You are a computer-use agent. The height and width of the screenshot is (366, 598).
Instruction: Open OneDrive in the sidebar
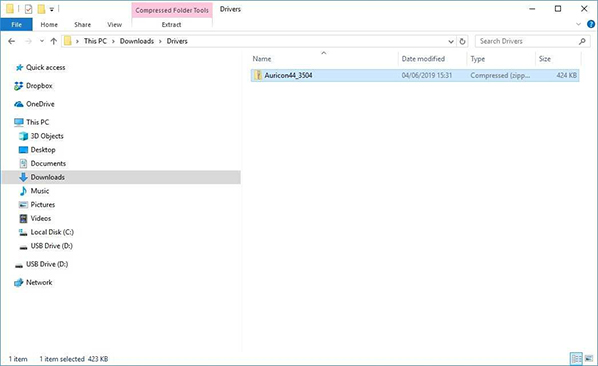(x=40, y=104)
